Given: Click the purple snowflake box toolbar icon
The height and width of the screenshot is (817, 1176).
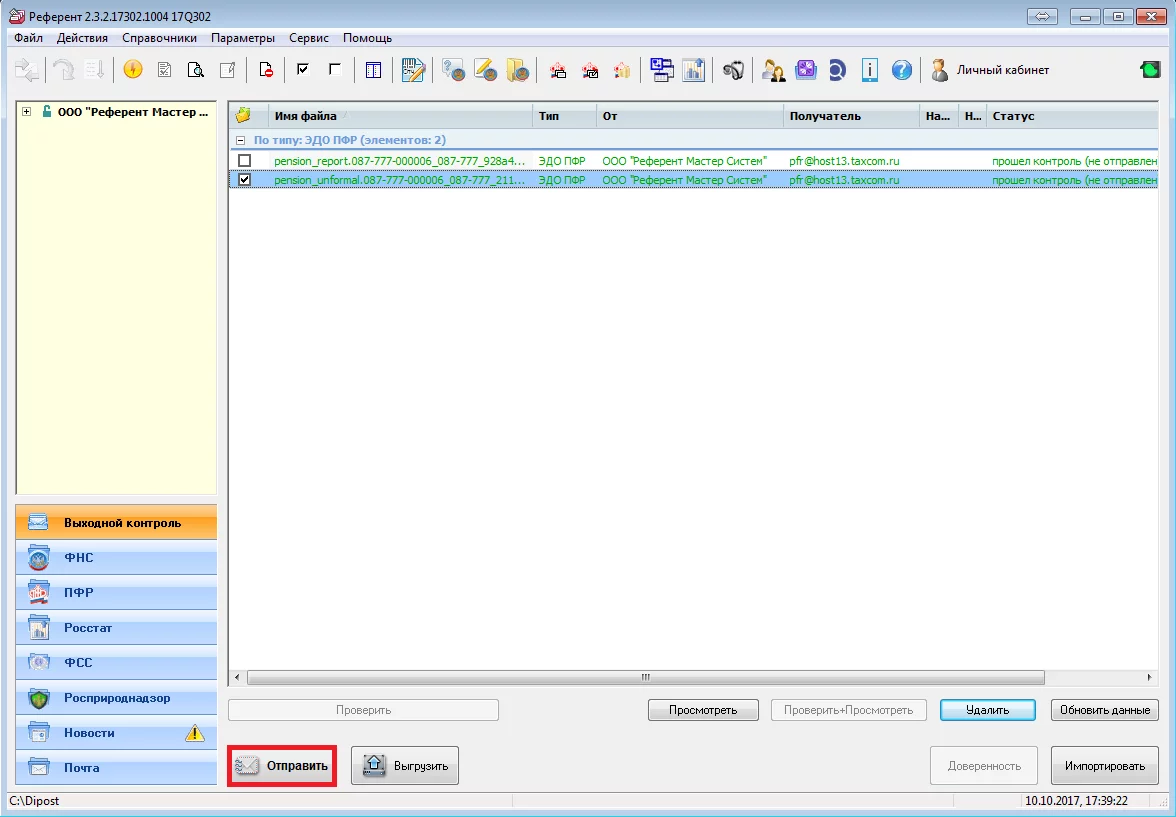Looking at the screenshot, I should tap(806, 71).
